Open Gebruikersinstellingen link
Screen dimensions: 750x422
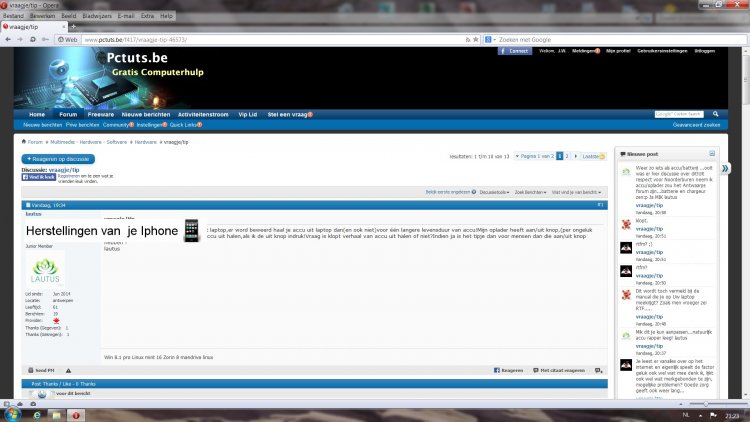(662, 51)
